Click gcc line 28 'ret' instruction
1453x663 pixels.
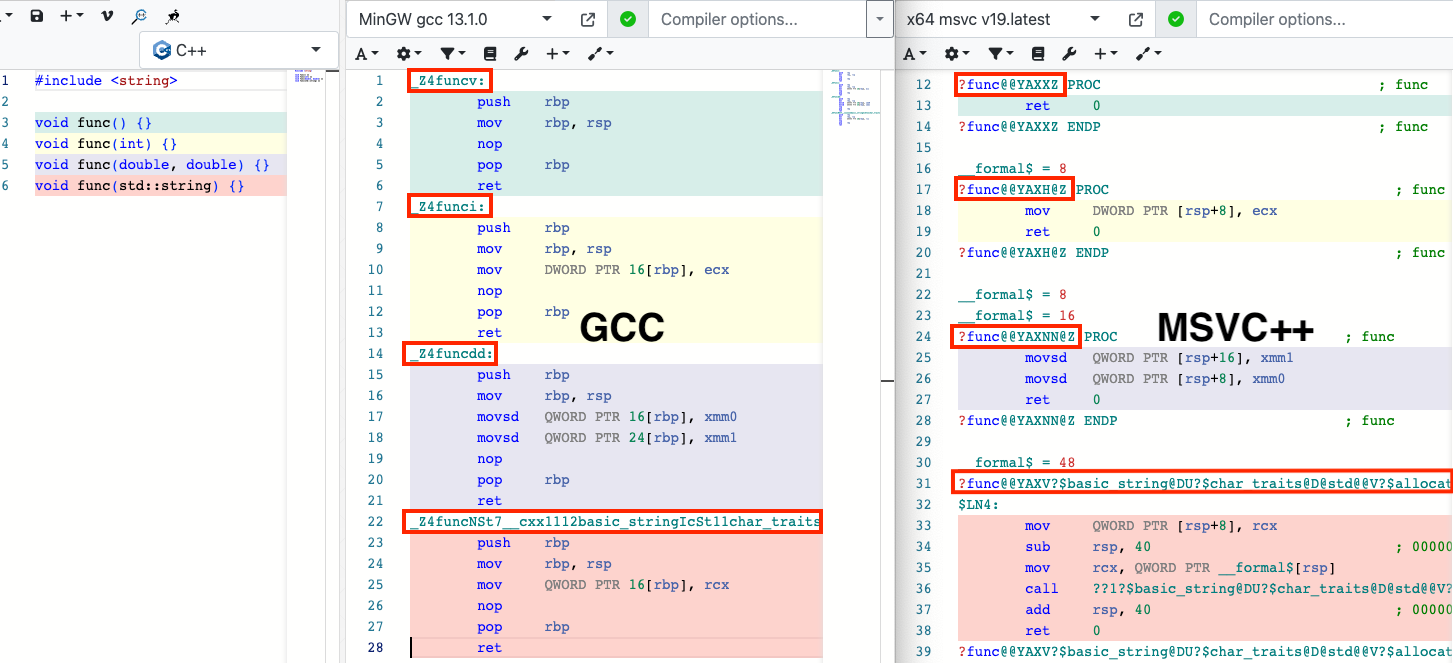pos(489,648)
